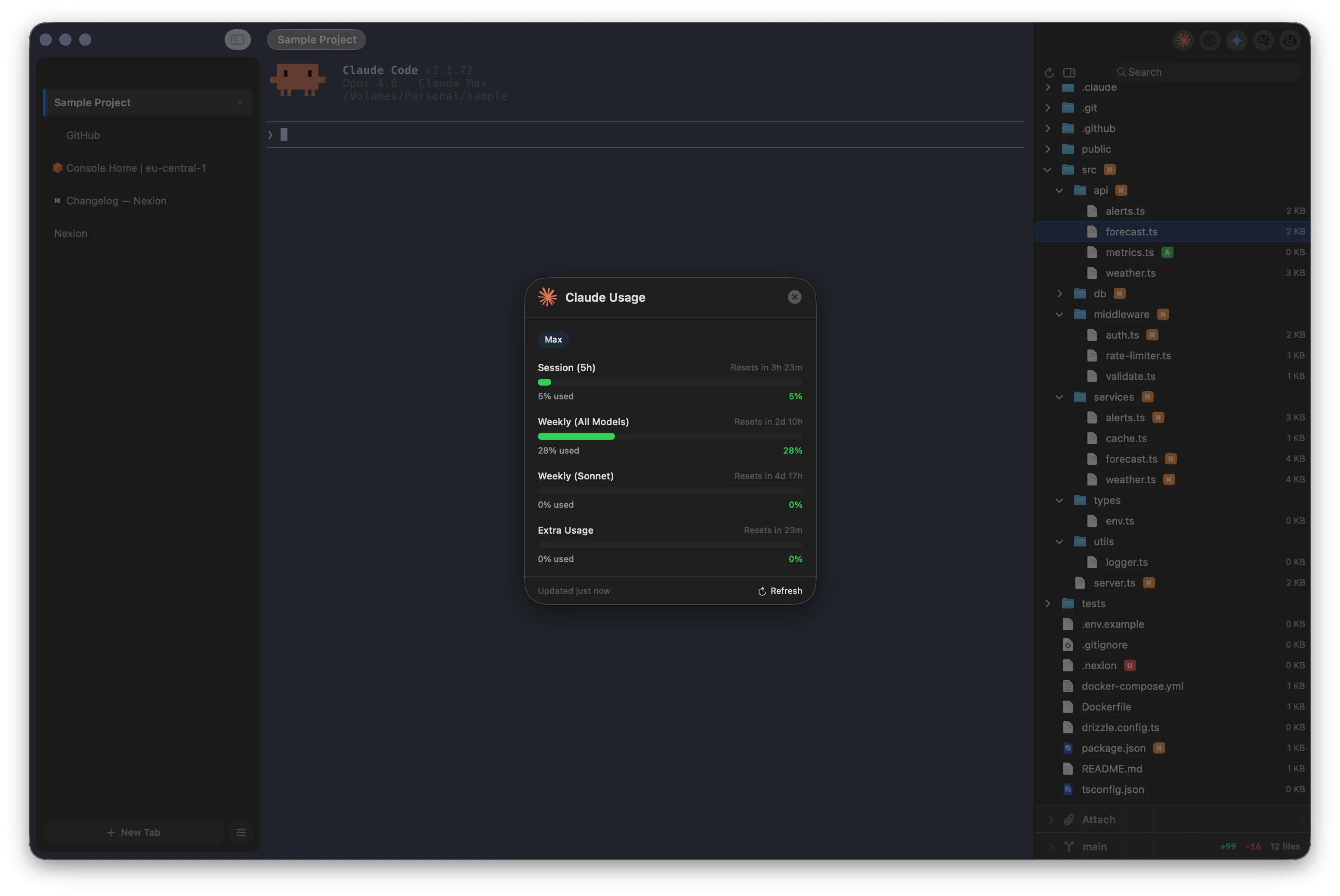The height and width of the screenshot is (896, 1340).
Task: Click the Claude Code pixel mascot
Action: 298,80
